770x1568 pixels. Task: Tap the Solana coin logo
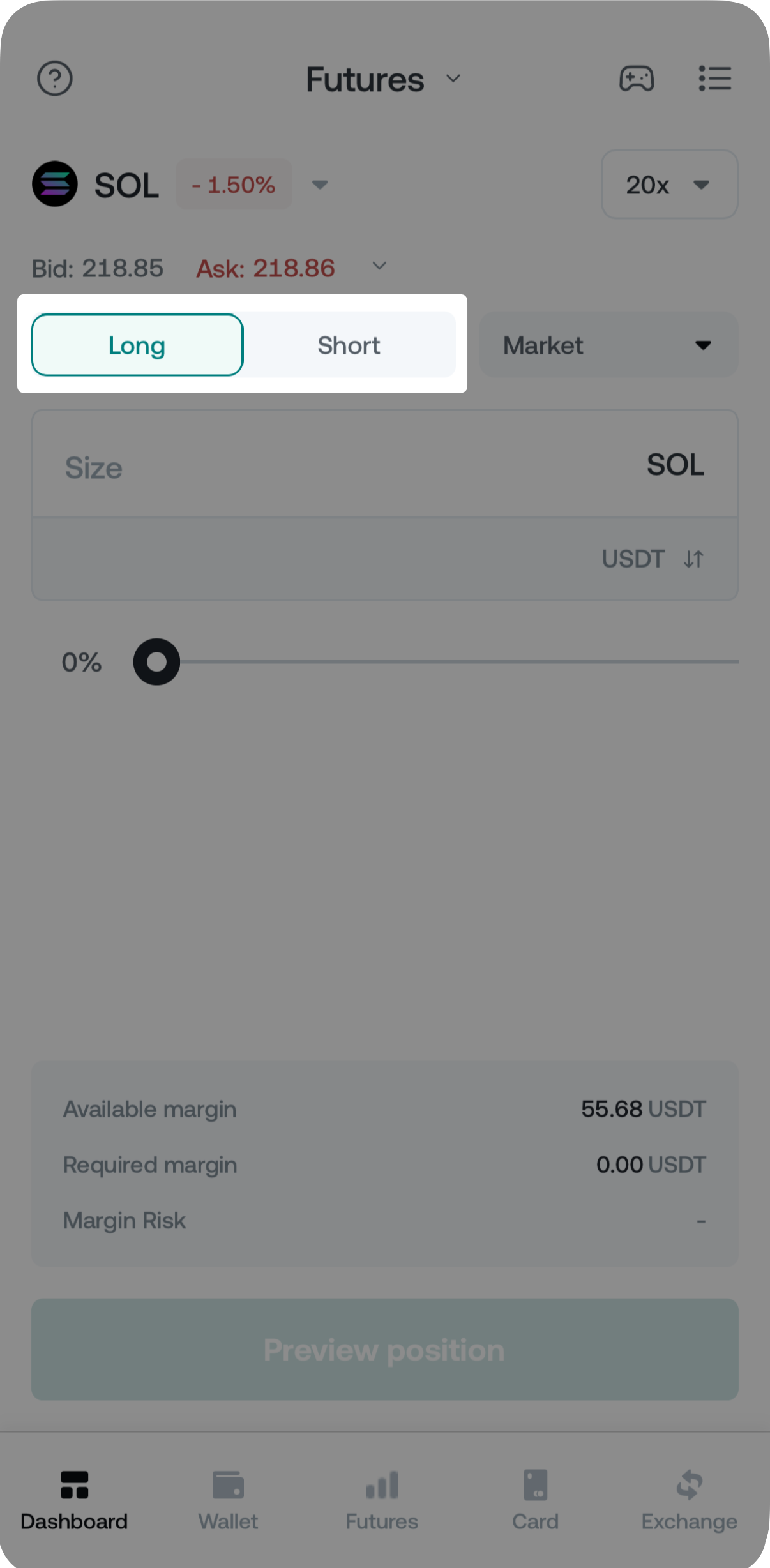point(55,184)
